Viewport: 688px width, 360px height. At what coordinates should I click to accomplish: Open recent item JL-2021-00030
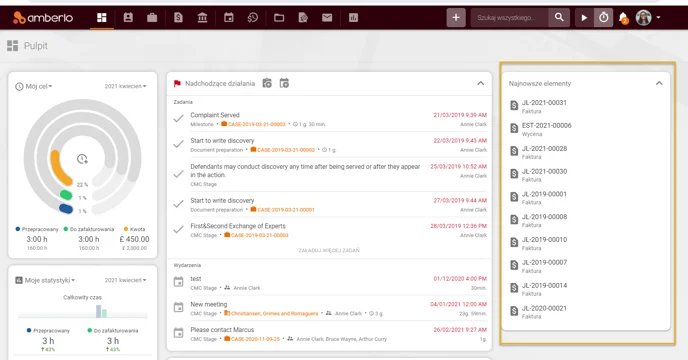tap(544, 171)
